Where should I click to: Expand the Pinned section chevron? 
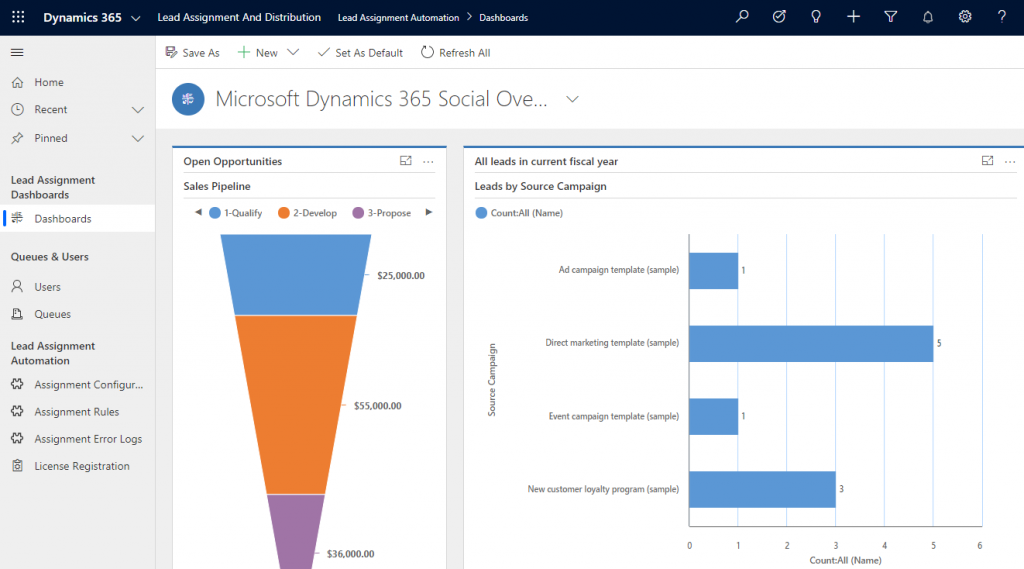[x=138, y=138]
